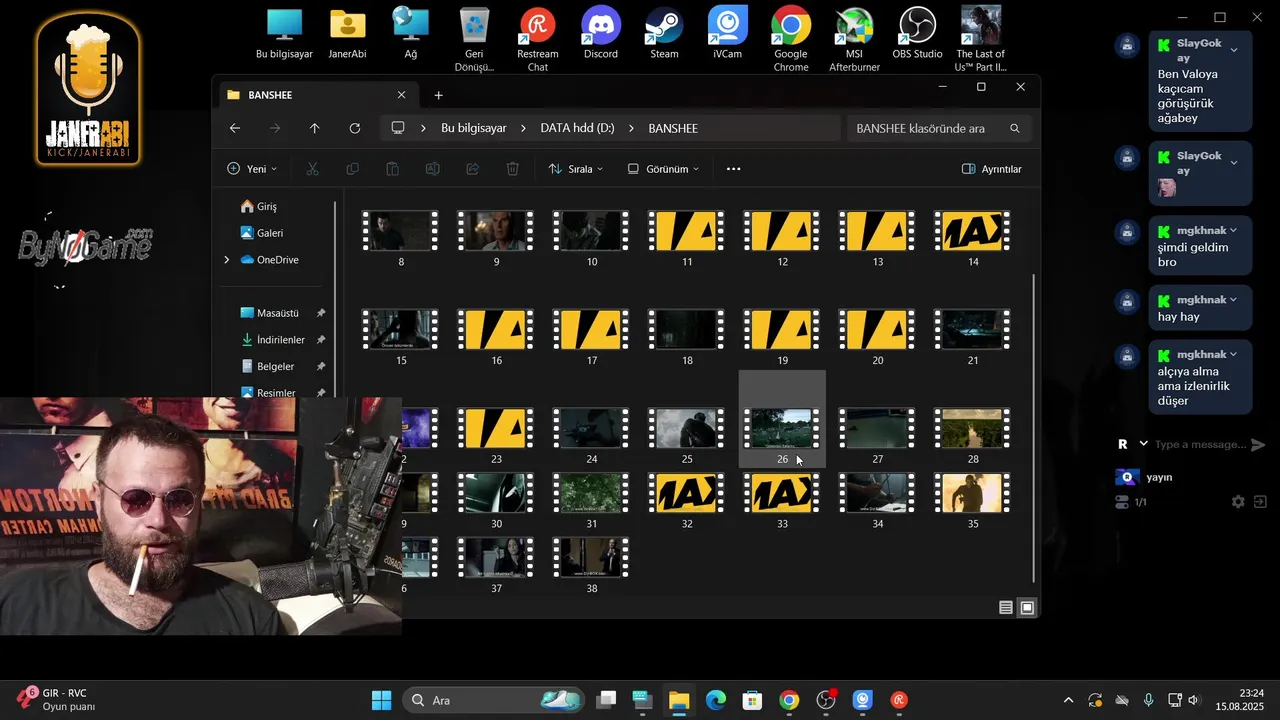This screenshot has height=720, width=1280.
Task: Open the JanerAbi desktop folder
Action: point(347,33)
